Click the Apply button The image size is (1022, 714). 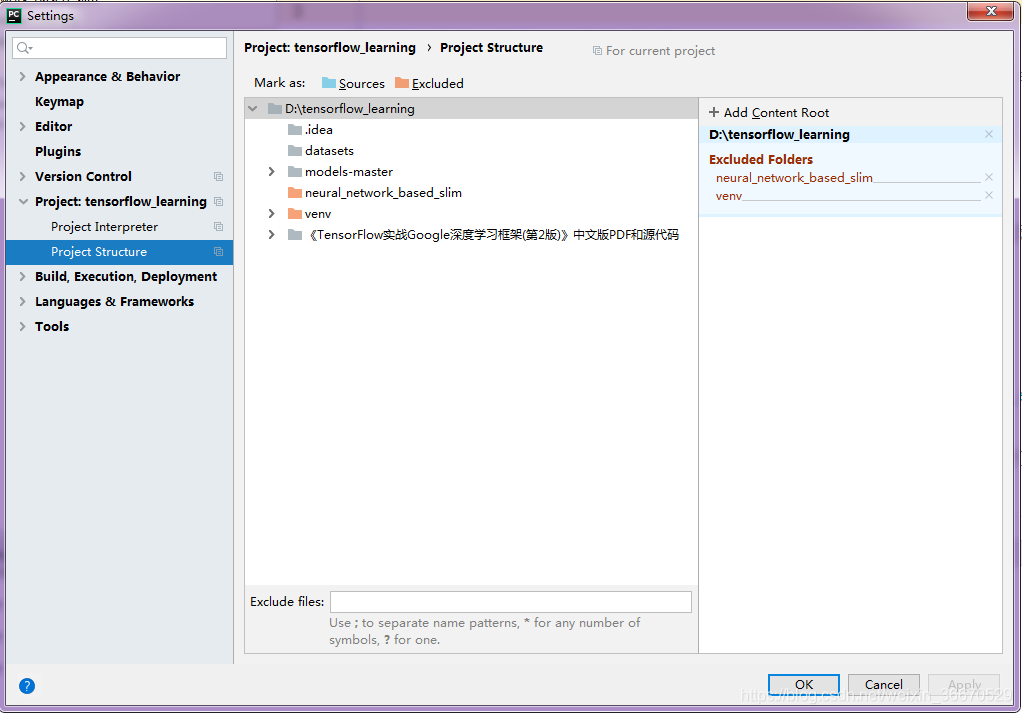pos(964,685)
